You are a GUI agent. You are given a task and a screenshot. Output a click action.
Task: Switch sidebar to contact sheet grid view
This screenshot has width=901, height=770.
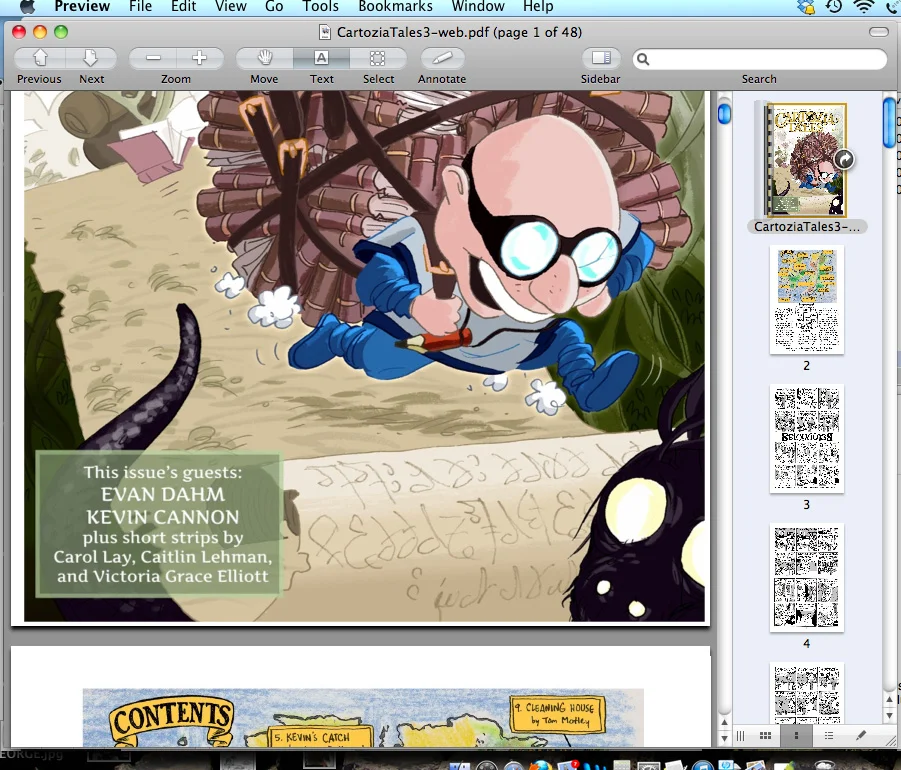pyautogui.click(x=765, y=736)
